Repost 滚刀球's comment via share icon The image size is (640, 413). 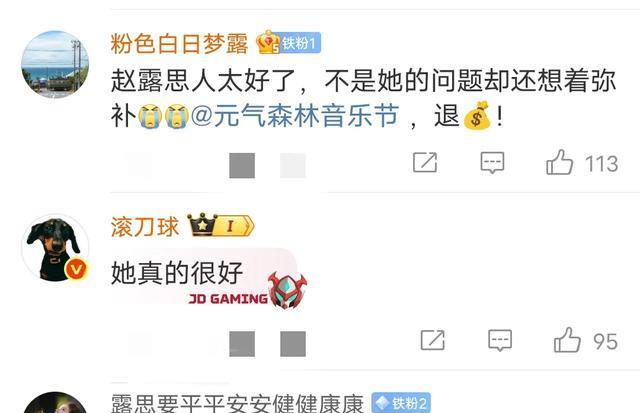click(433, 340)
